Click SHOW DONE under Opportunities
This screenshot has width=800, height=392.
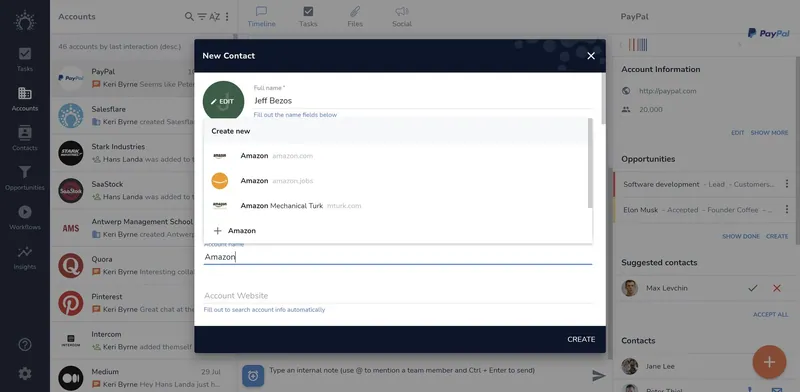click(740, 236)
